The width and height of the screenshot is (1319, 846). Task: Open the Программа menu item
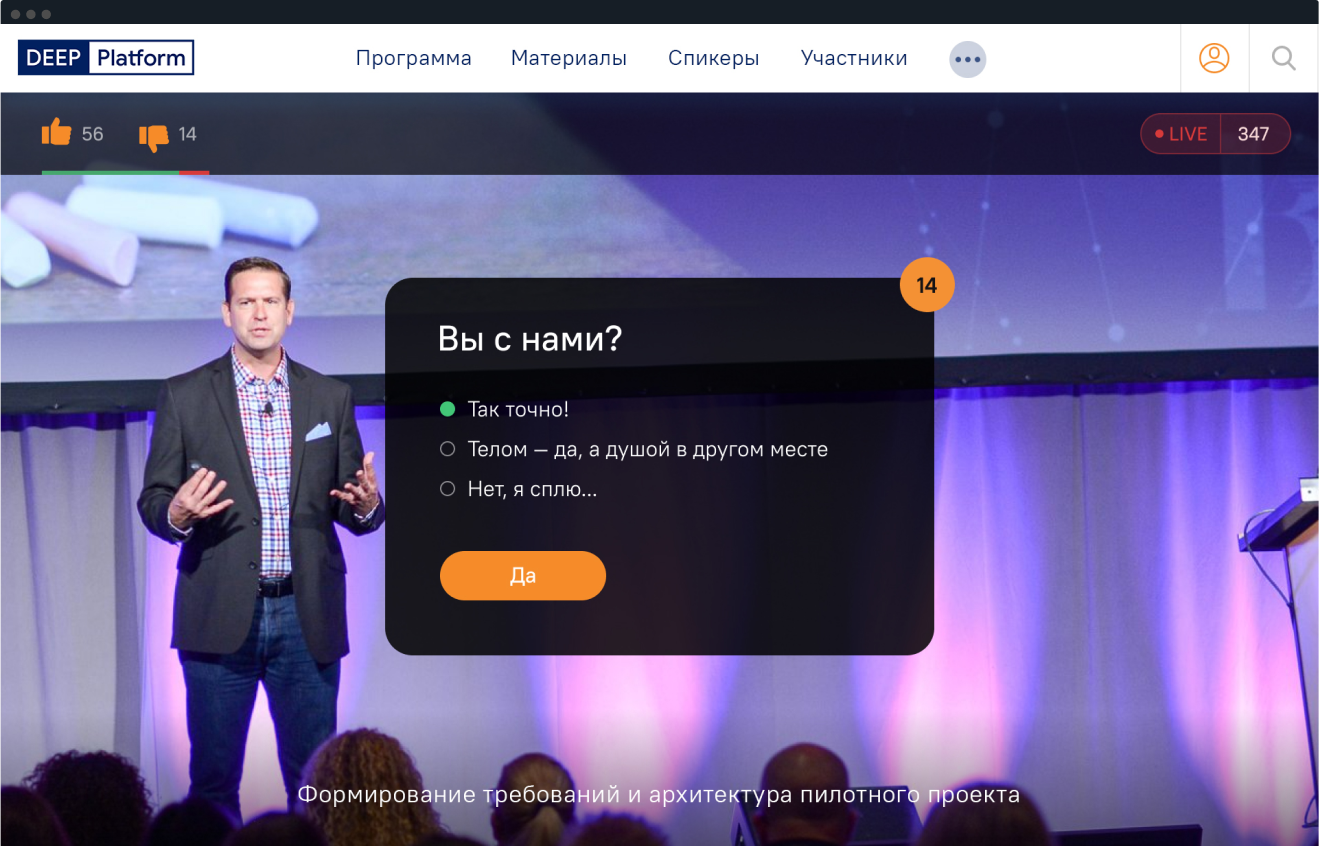[x=413, y=59]
